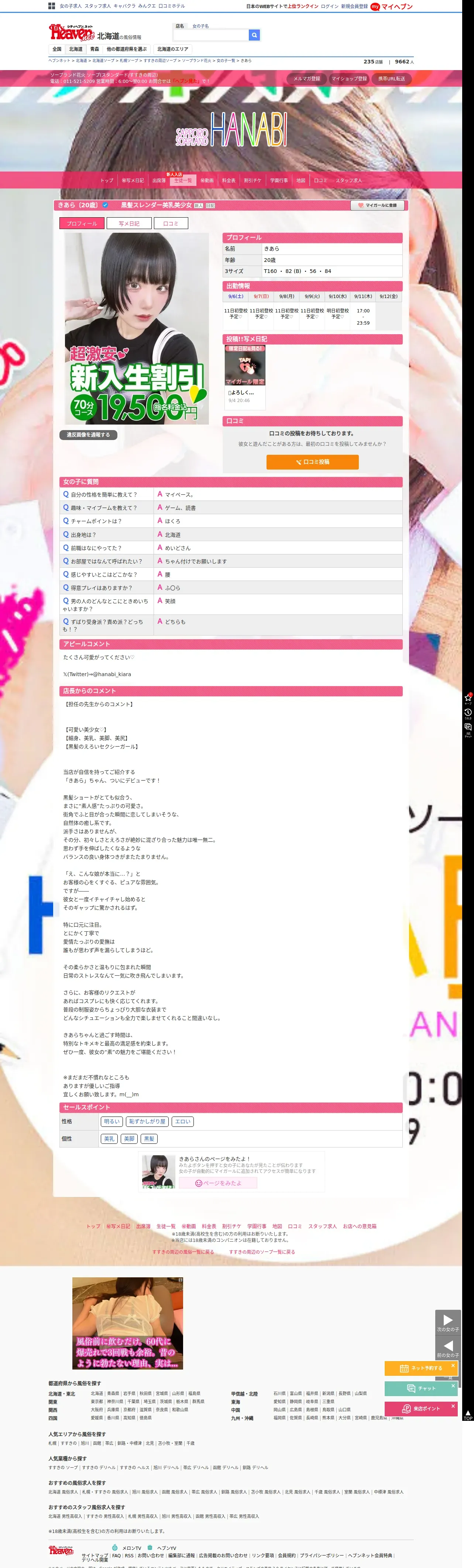Open スタッフ求人 in the shop nav bar
This screenshot has height=1568, width=474.
[x=348, y=180]
